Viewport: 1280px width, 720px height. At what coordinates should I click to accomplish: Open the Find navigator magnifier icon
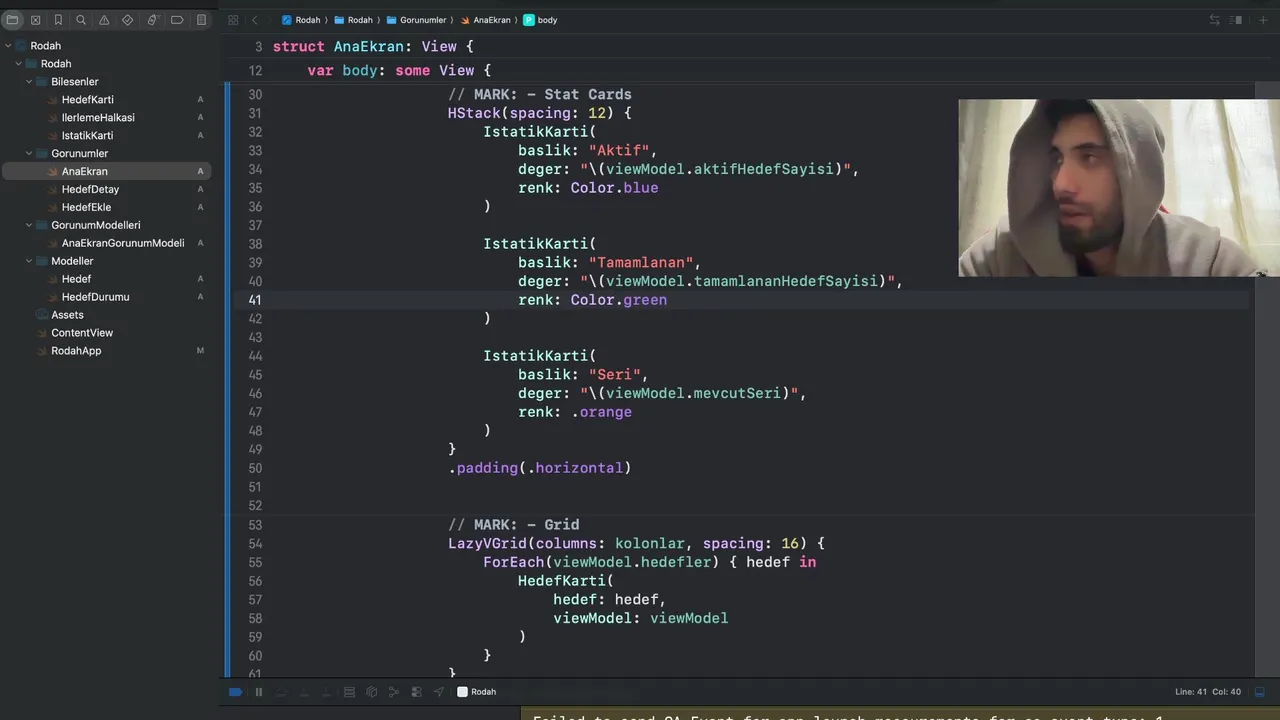[81, 20]
